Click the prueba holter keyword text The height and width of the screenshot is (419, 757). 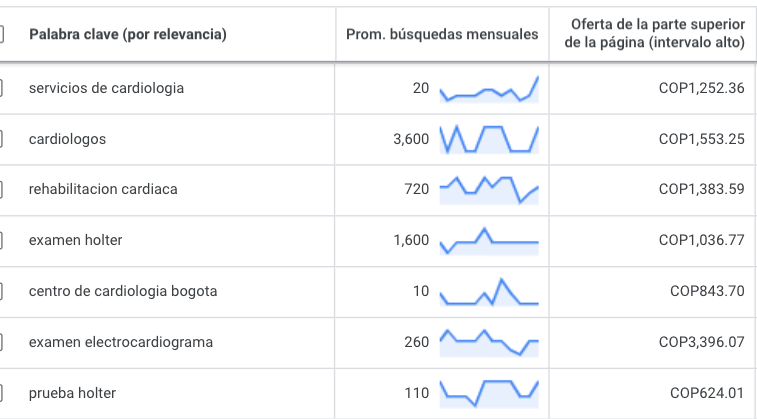pos(72,393)
